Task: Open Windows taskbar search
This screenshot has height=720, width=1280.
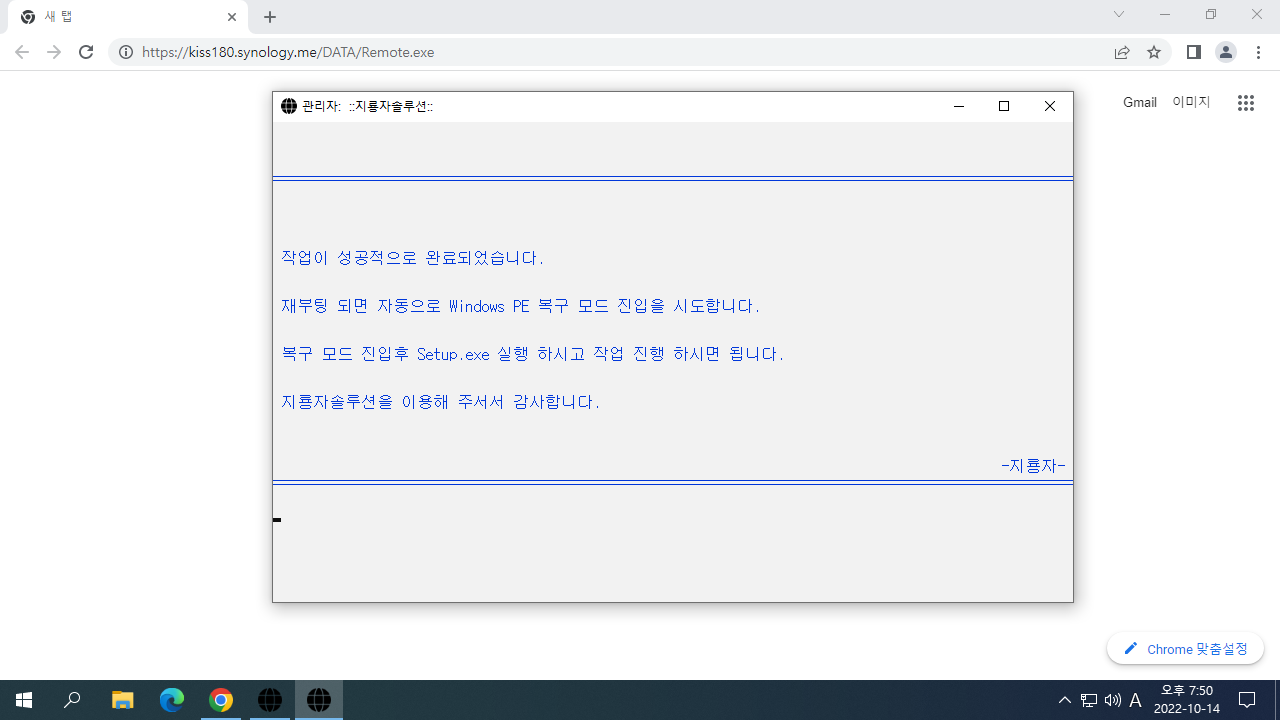Action: point(72,700)
